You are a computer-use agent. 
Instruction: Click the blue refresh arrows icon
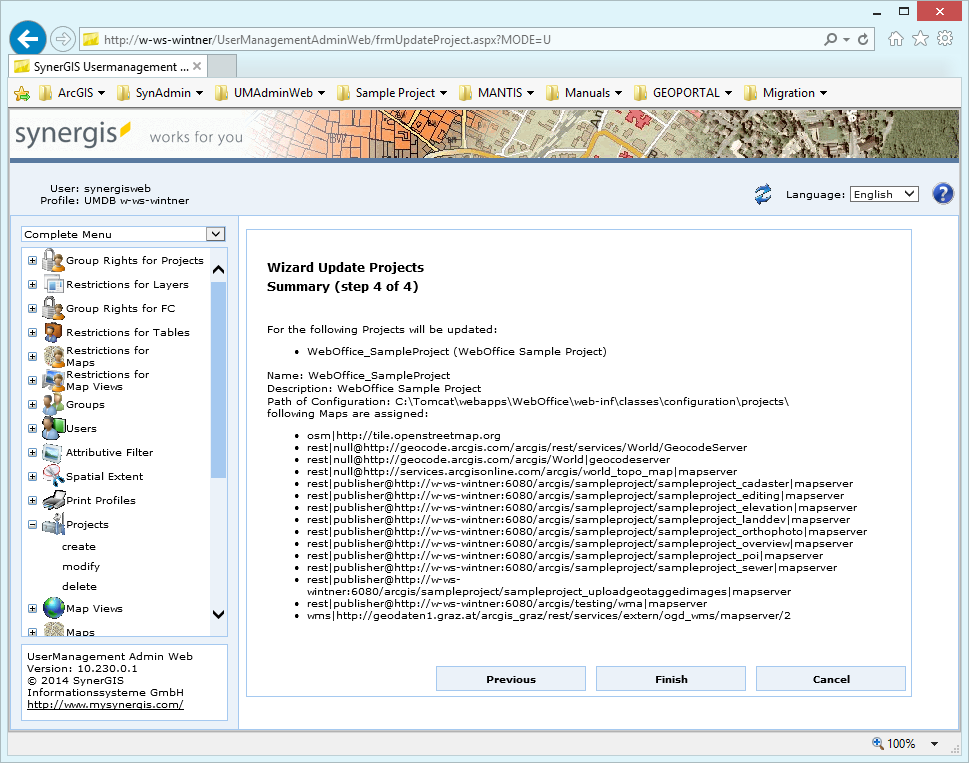(764, 194)
